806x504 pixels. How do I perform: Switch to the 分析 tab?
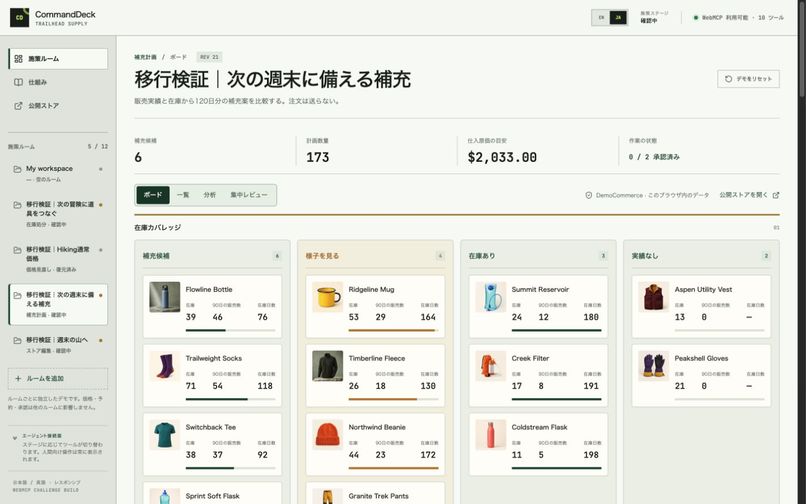[210, 195]
